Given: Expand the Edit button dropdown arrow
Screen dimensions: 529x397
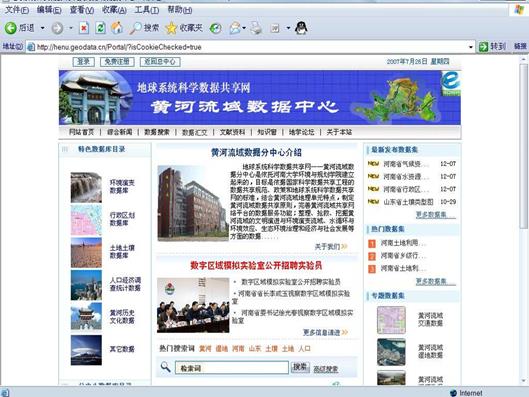Looking at the screenshot, I should click(288, 28).
